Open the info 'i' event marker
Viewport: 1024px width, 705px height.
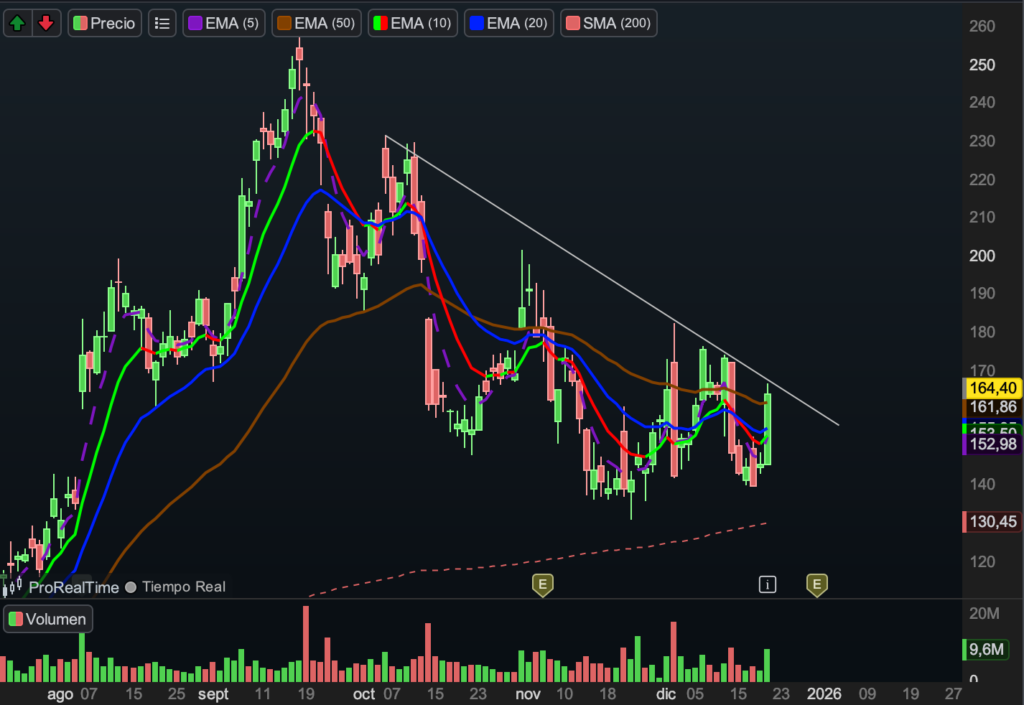[767, 585]
